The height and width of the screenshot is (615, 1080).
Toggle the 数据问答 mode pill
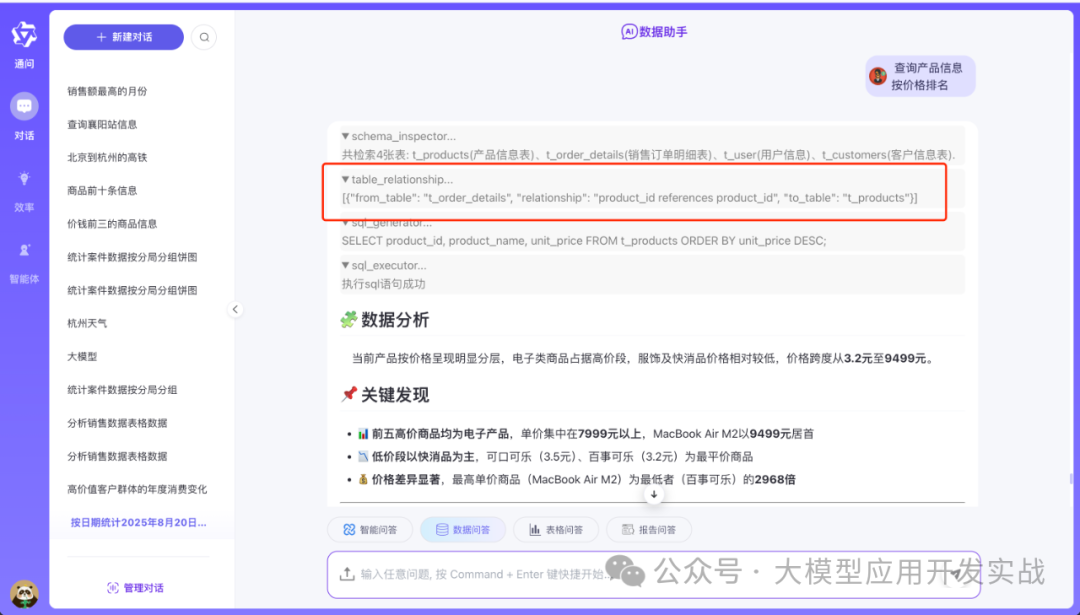pos(463,530)
